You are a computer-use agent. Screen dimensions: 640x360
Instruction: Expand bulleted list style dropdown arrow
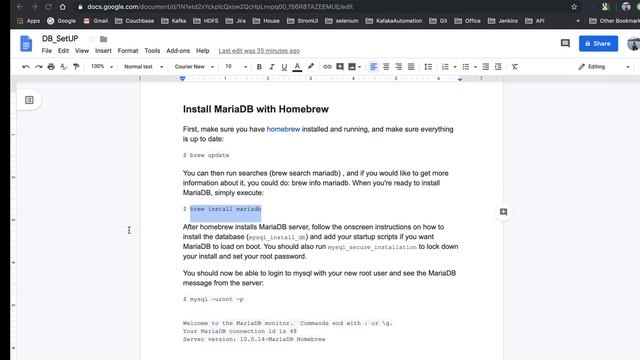point(475,67)
